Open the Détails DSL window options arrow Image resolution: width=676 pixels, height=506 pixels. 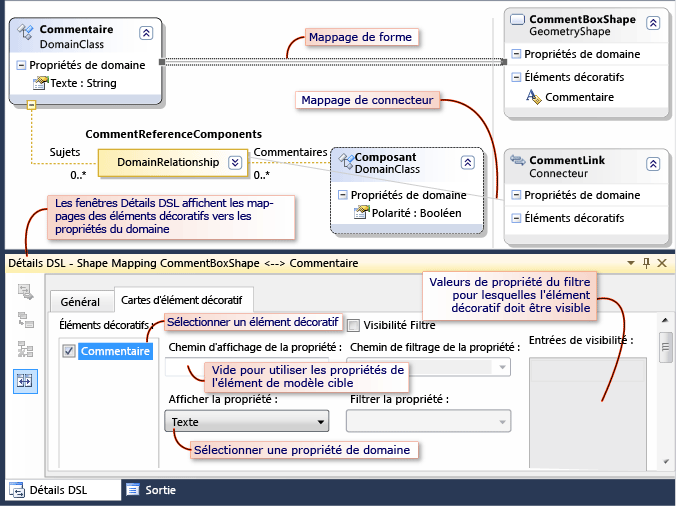(631, 263)
